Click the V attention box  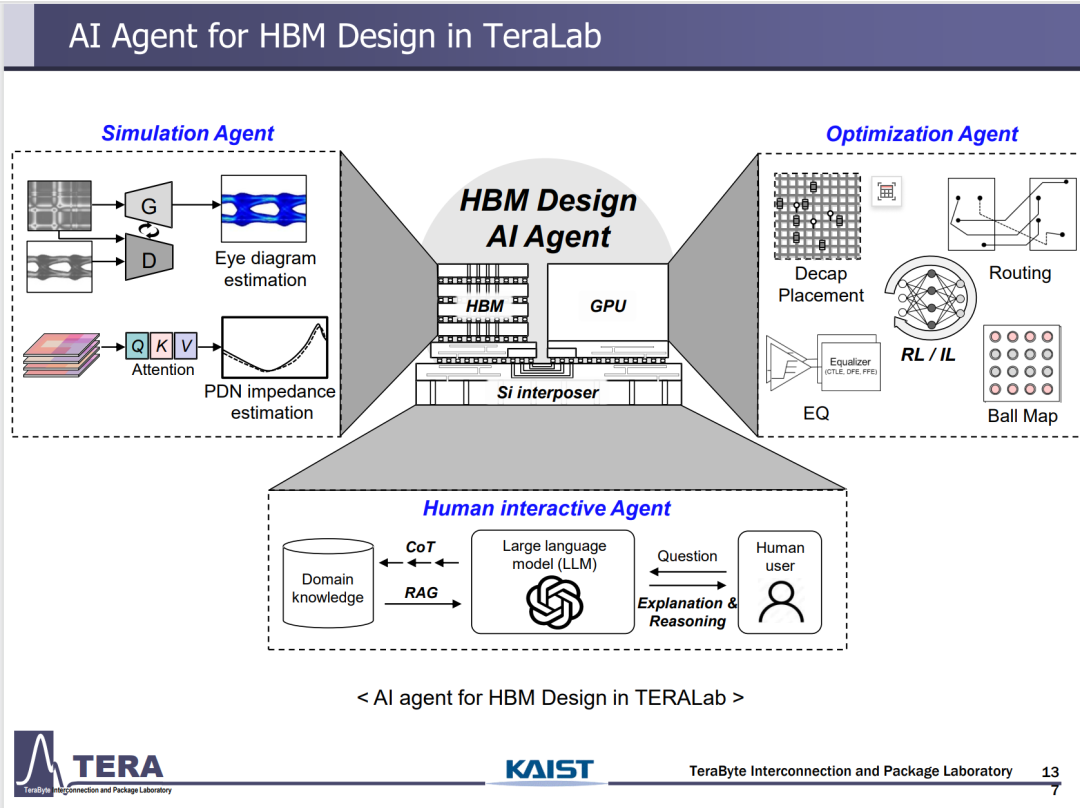(x=186, y=346)
